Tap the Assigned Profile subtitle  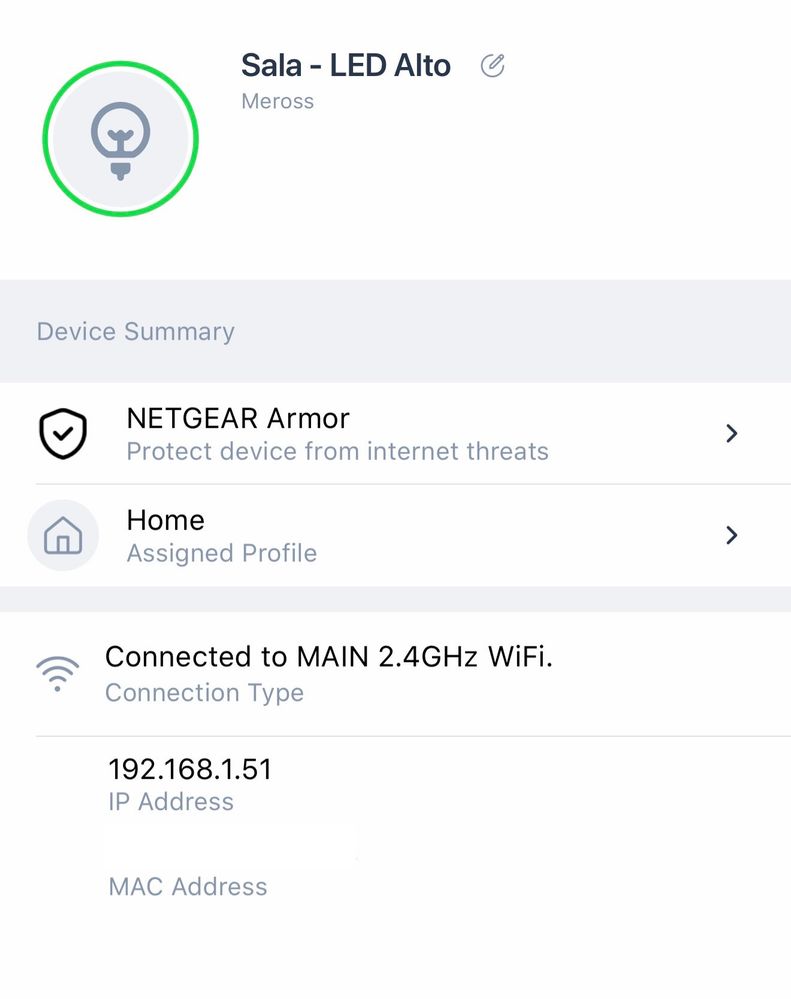[222, 553]
